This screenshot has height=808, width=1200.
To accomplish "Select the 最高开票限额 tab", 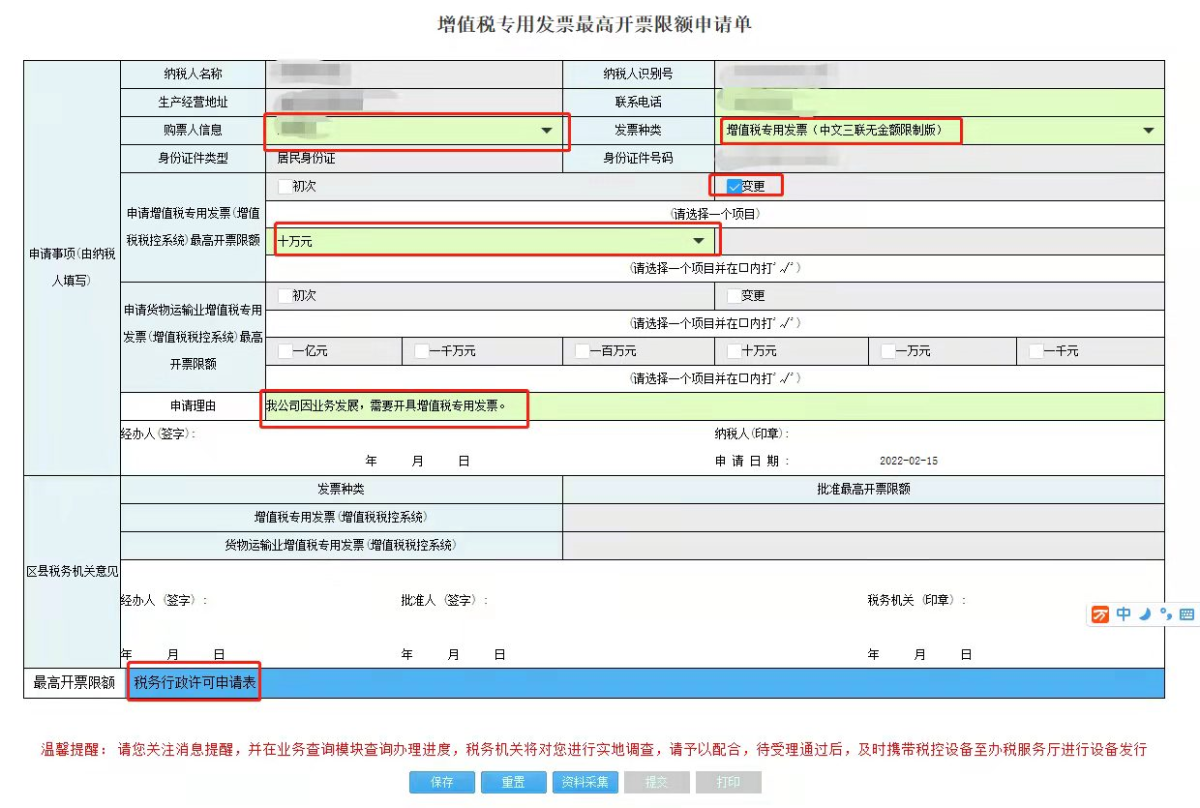I will click(73, 683).
